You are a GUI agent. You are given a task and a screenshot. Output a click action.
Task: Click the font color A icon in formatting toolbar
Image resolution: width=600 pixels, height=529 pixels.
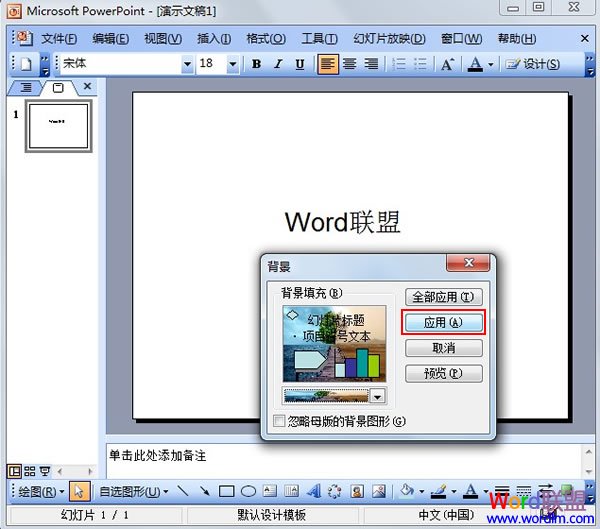[475, 64]
